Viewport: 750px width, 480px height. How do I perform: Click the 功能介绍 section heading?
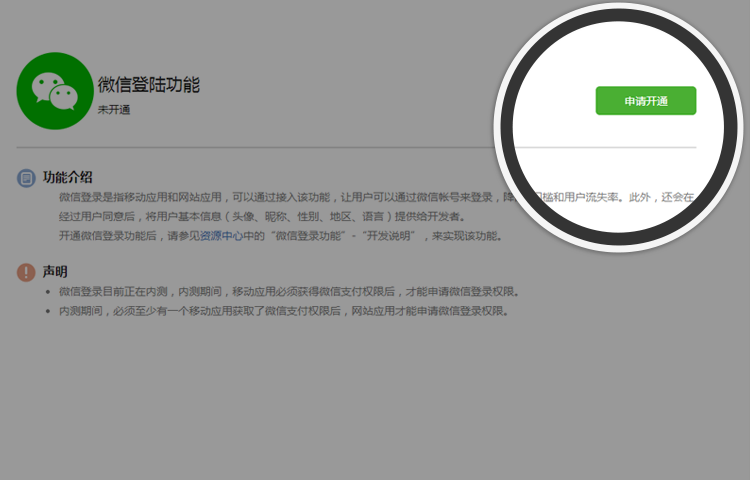[68, 177]
